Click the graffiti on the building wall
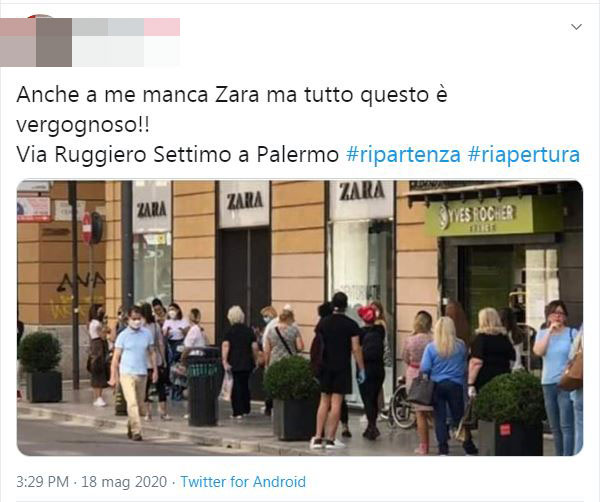The width and height of the screenshot is (600, 502). point(79,294)
